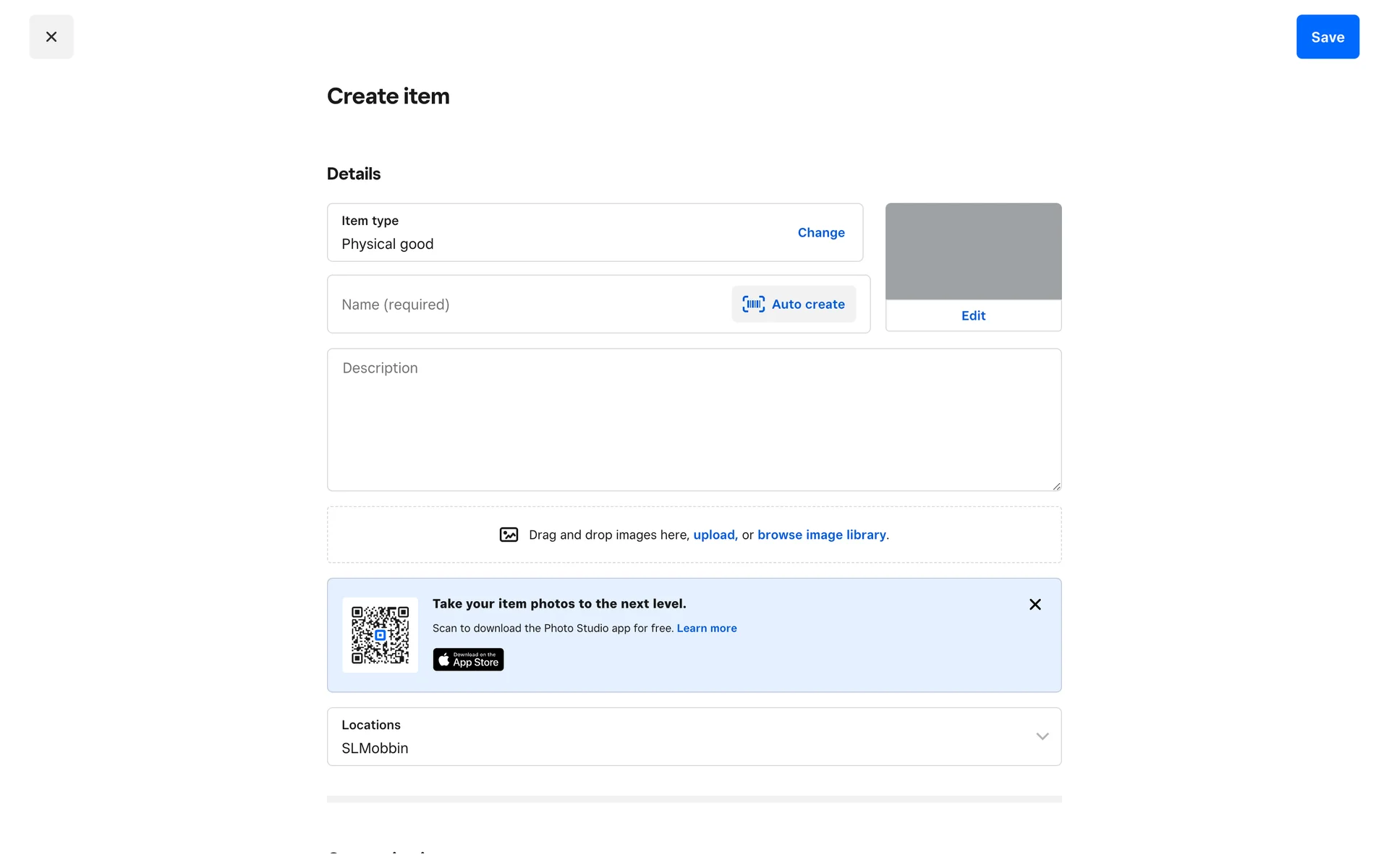This screenshot has height=868, width=1389.
Task: Click the Save button
Action: [1327, 37]
